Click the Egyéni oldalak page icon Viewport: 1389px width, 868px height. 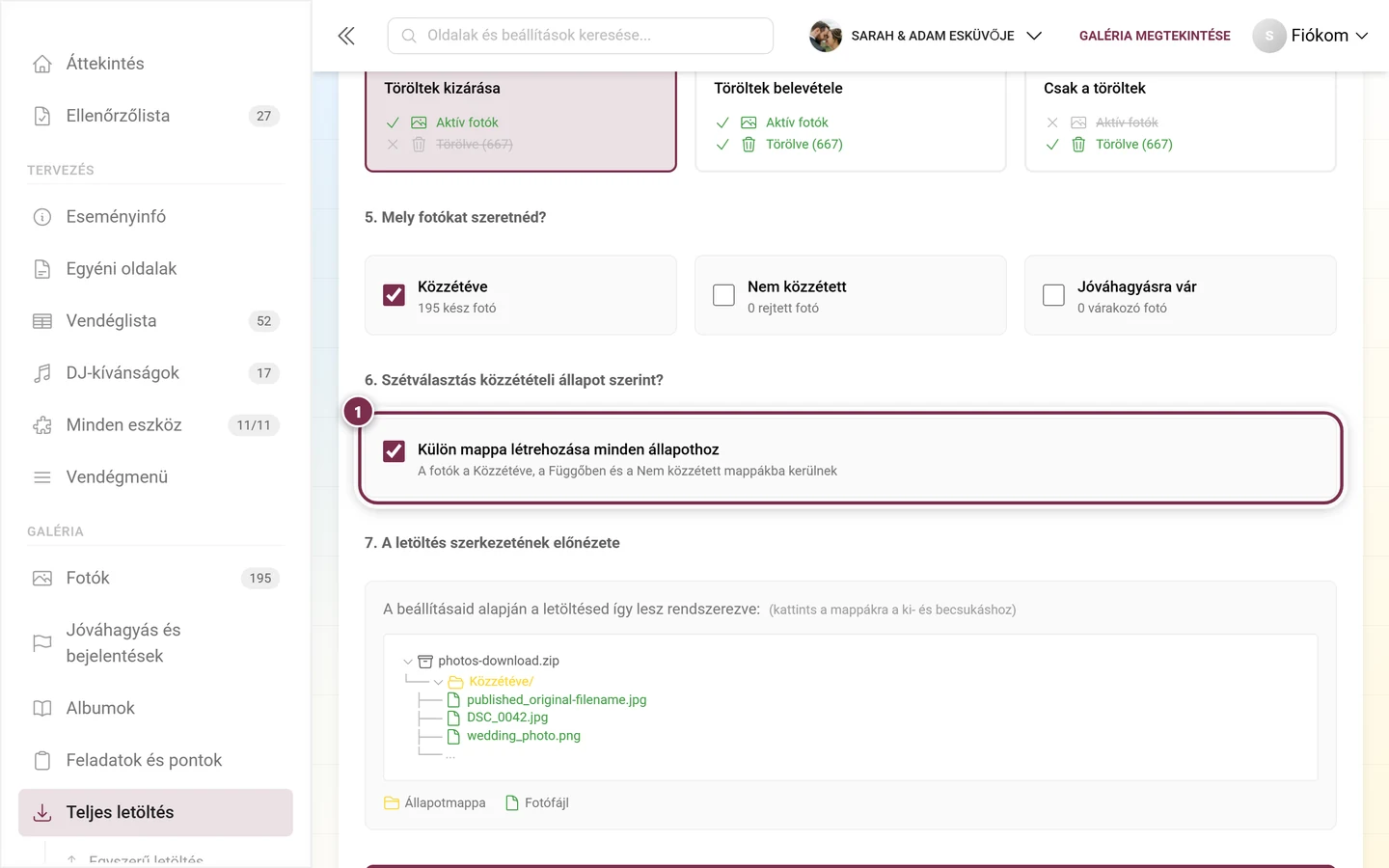(x=42, y=269)
